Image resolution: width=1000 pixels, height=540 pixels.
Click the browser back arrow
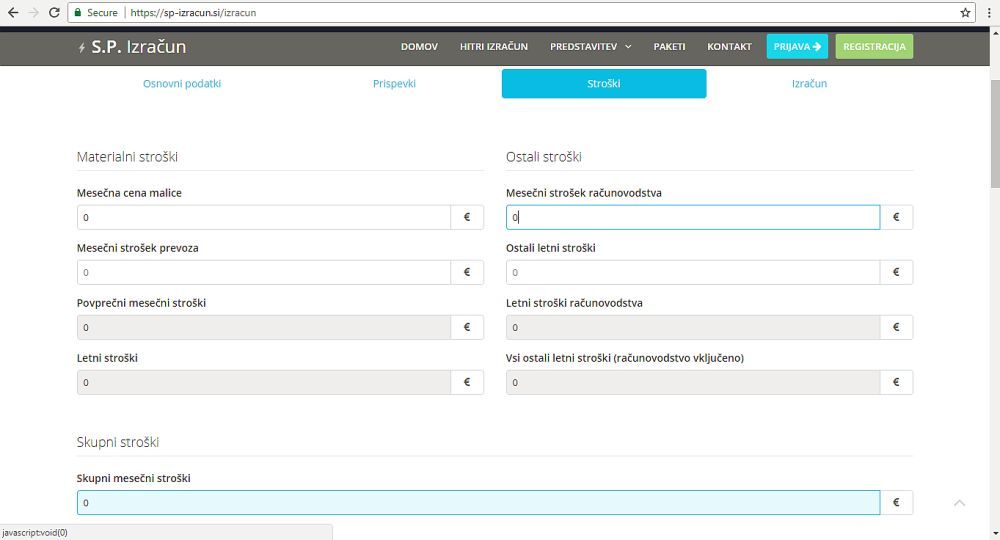click(12, 13)
